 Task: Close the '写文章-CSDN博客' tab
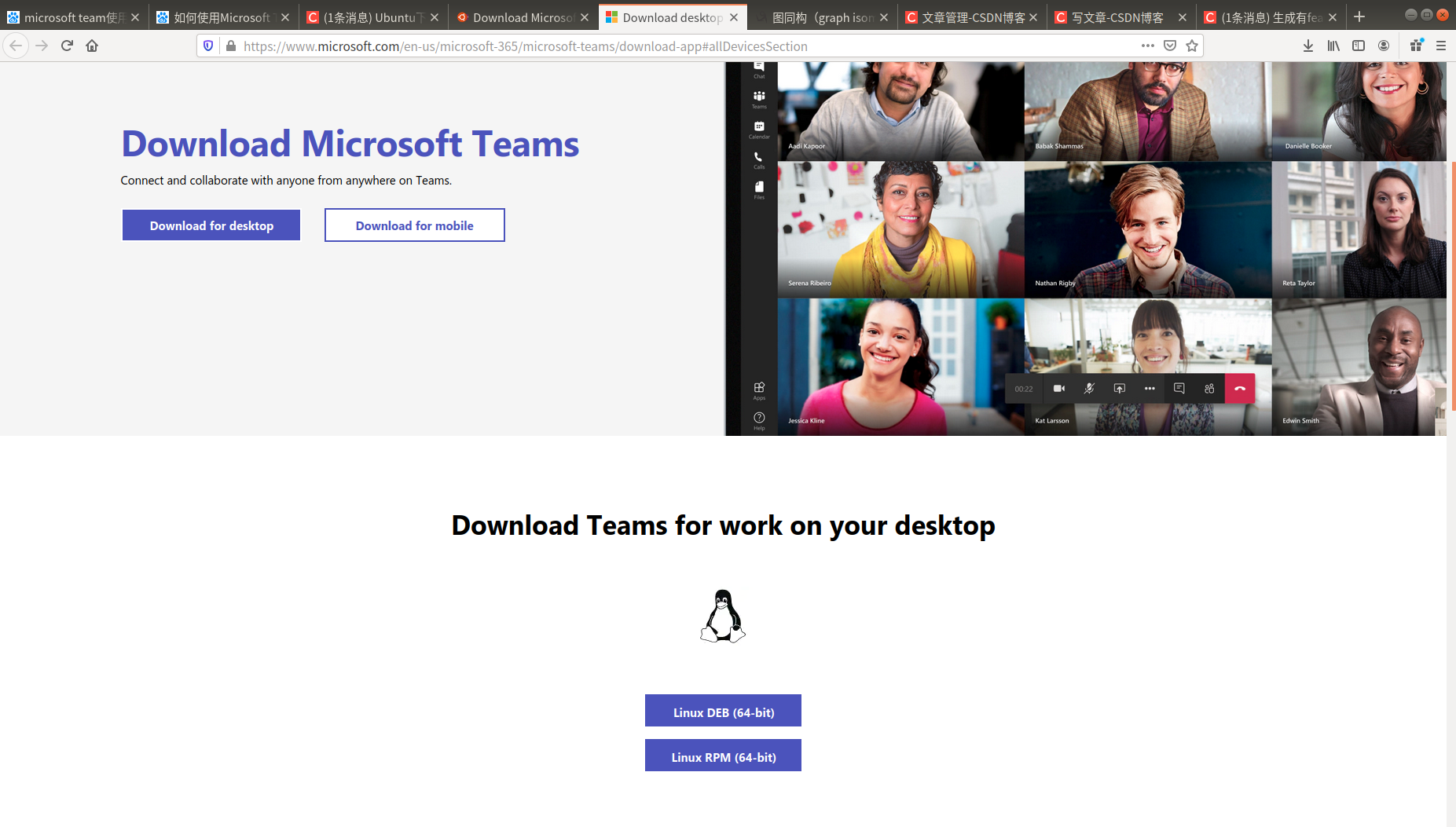pos(1183,17)
